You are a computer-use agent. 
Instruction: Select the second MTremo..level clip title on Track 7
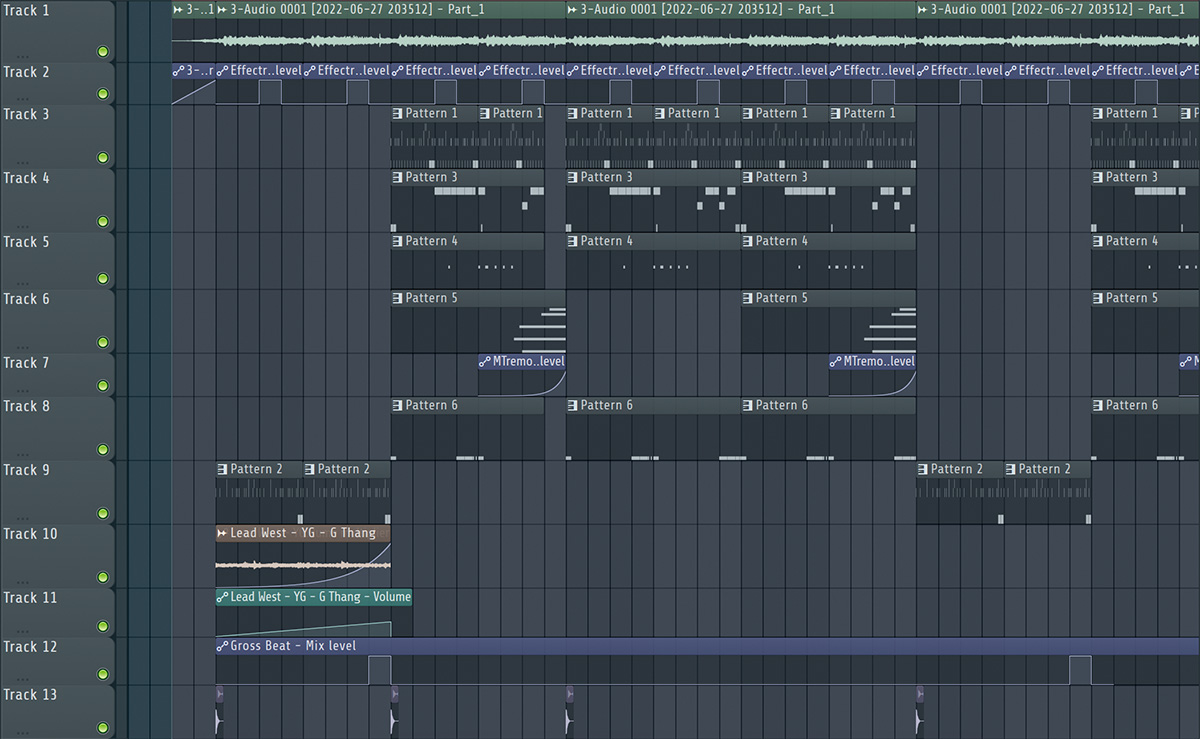[878, 361]
